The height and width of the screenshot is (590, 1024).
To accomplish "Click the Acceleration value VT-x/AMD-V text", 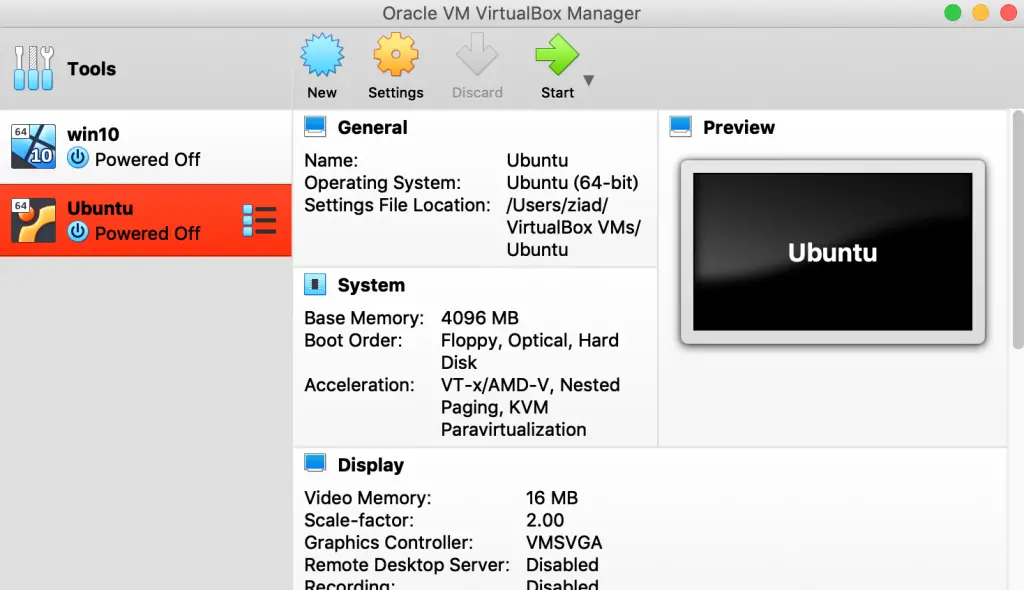I will click(x=530, y=407).
